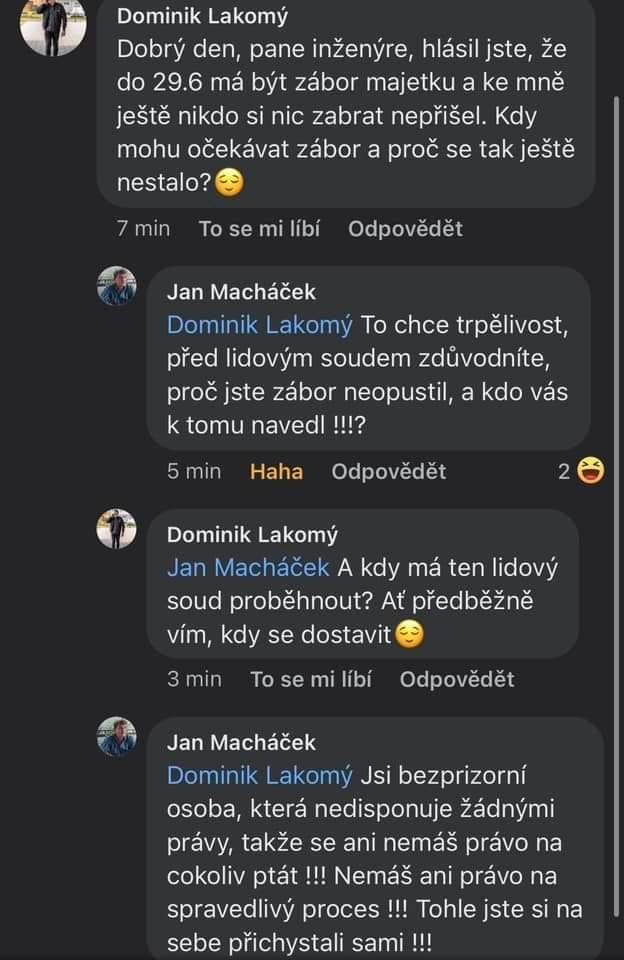Like the top comment with "To se mi líbí"
This screenshot has height=960, width=624.
click(x=259, y=229)
